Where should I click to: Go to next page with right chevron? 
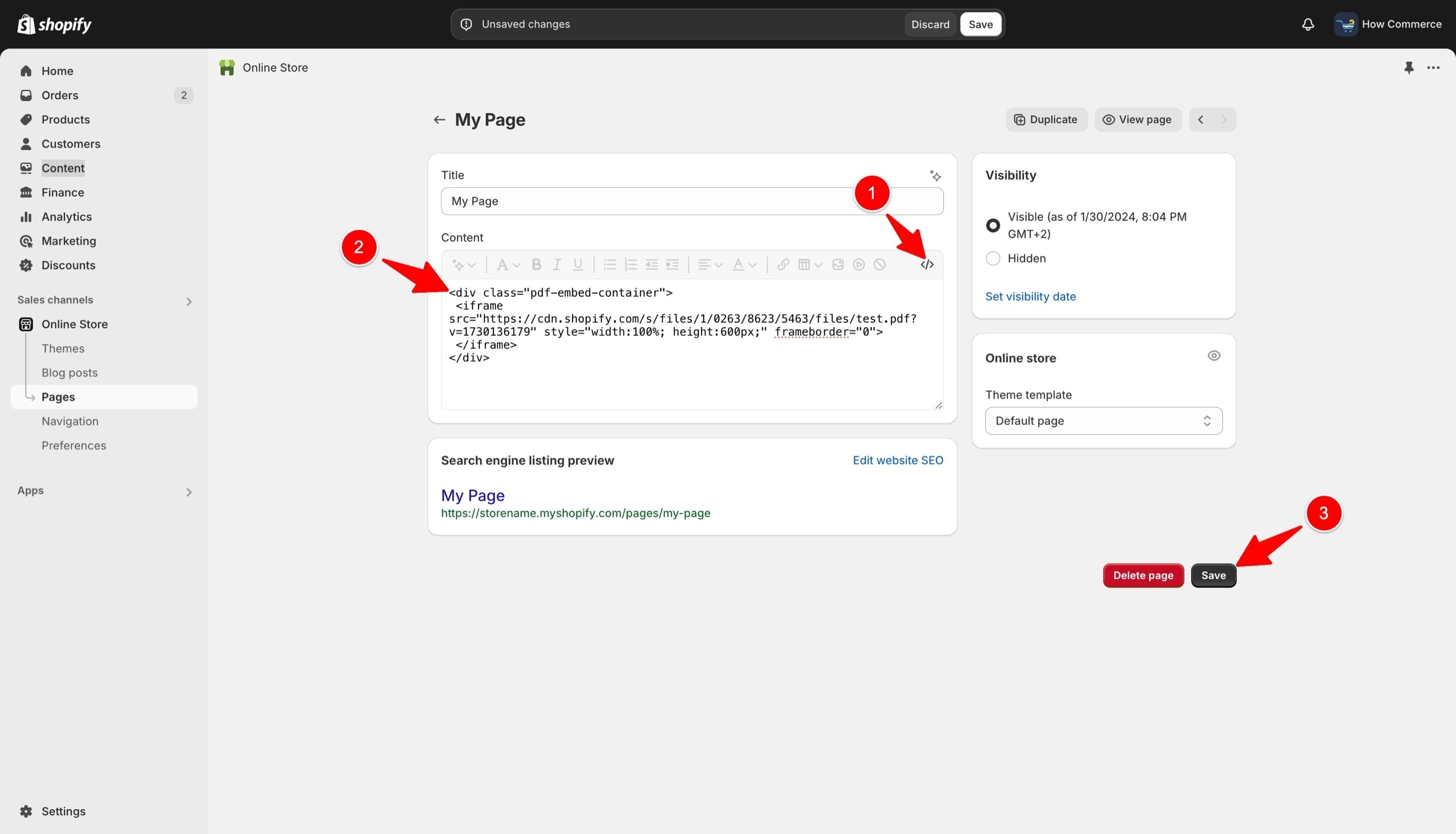(1224, 120)
